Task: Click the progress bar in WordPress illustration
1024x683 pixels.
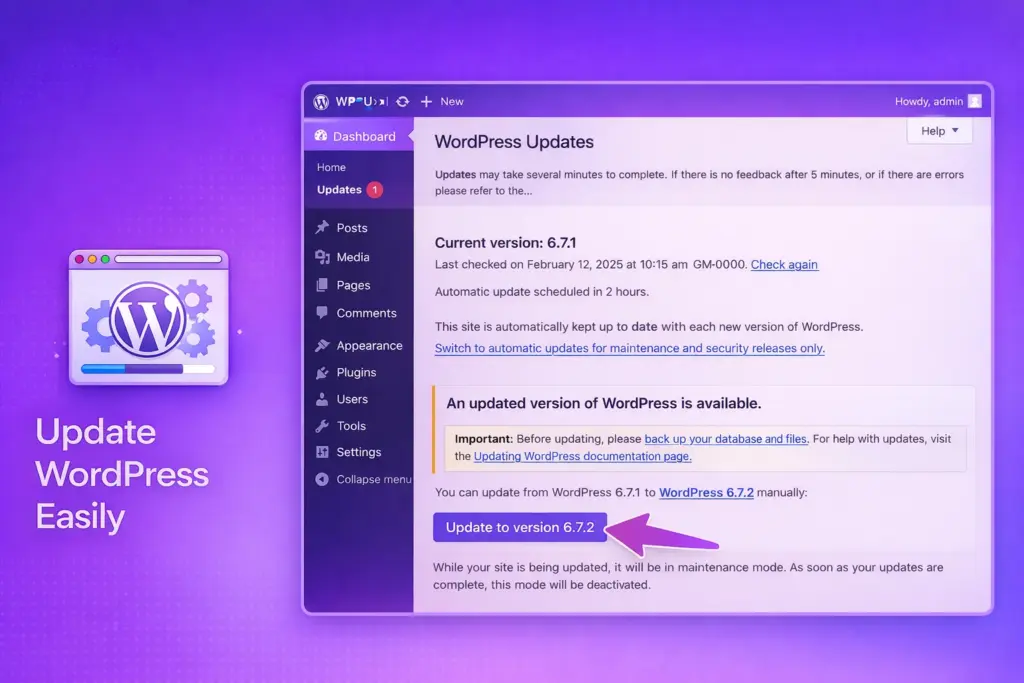Action: [x=148, y=368]
